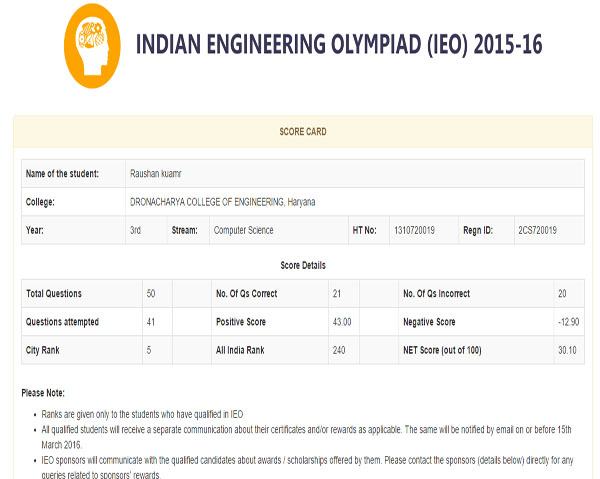
Task: Click the 'No. Of Qs Correct' label
Action: (246, 294)
